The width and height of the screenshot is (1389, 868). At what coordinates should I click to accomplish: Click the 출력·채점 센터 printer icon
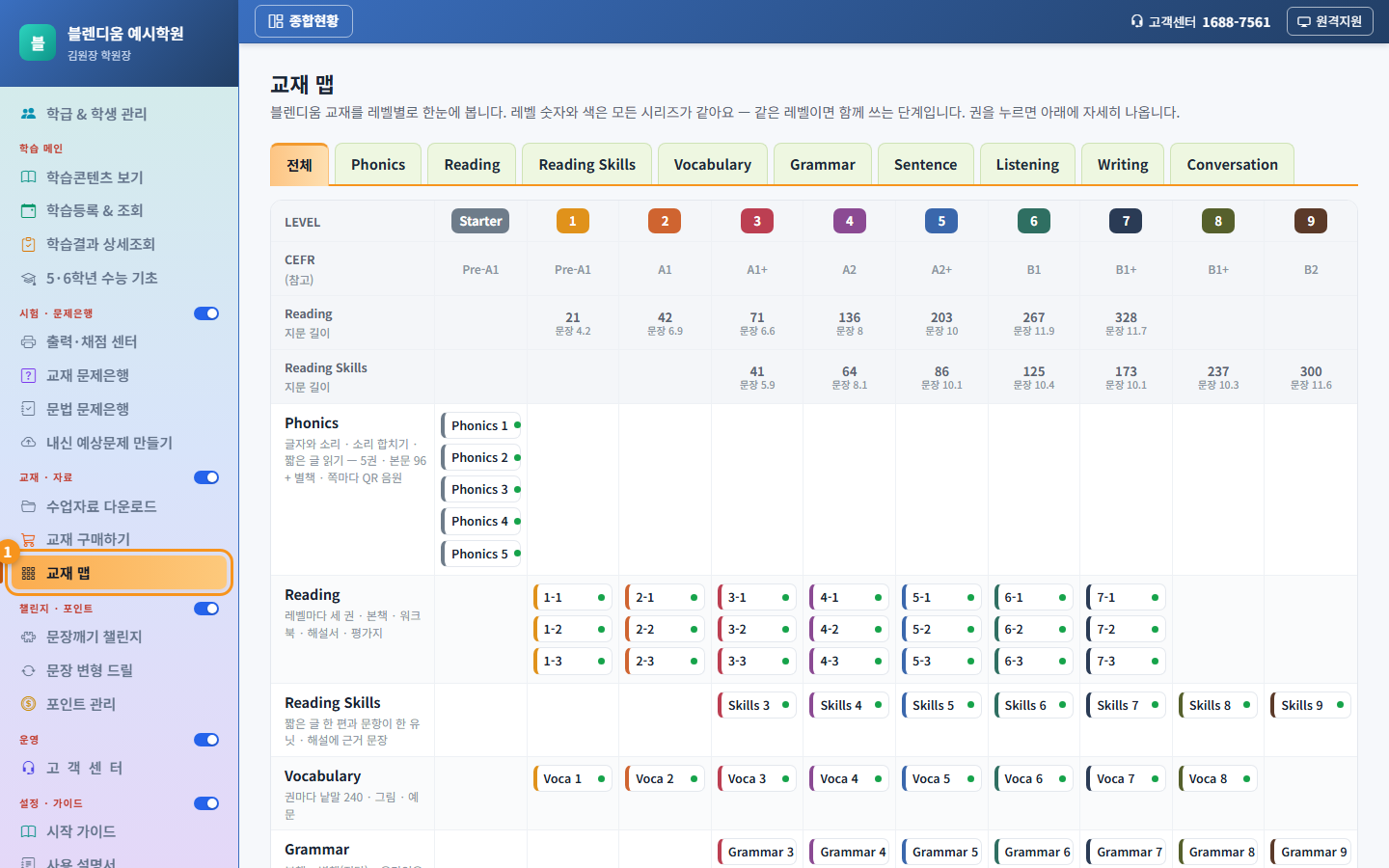tap(29, 341)
